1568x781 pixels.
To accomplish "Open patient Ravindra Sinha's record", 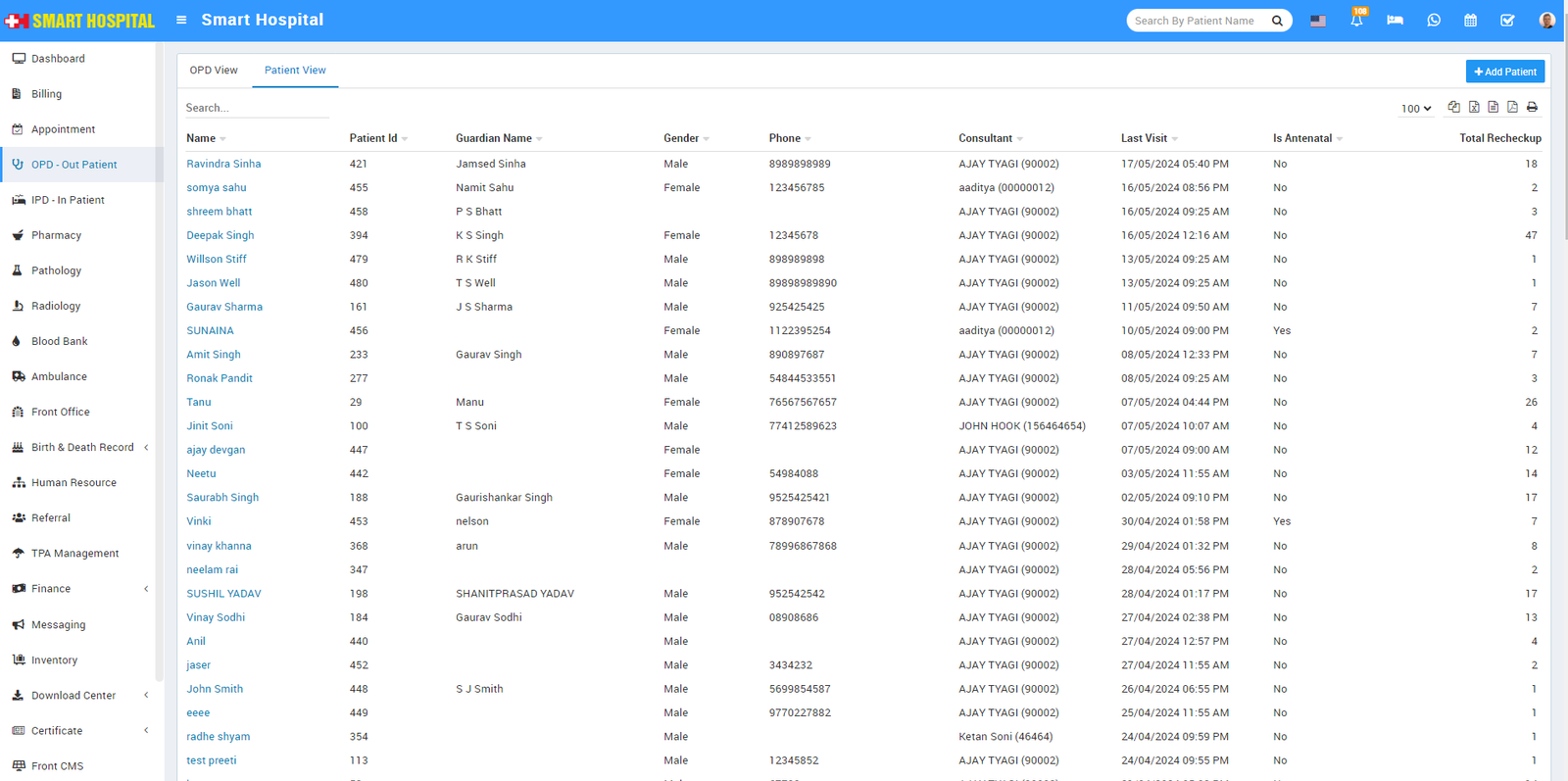I will pos(223,165).
